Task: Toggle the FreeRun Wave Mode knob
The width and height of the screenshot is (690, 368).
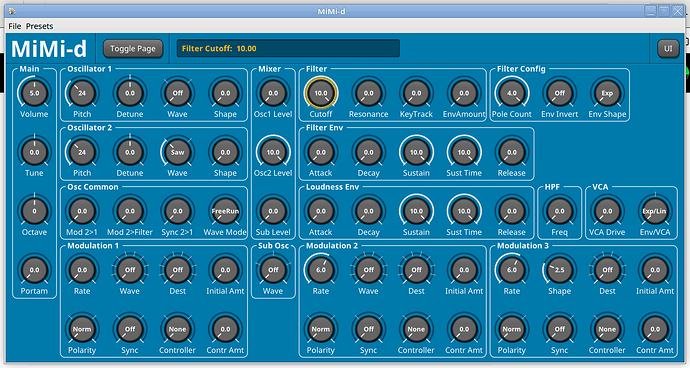Action: pos(225,211)
